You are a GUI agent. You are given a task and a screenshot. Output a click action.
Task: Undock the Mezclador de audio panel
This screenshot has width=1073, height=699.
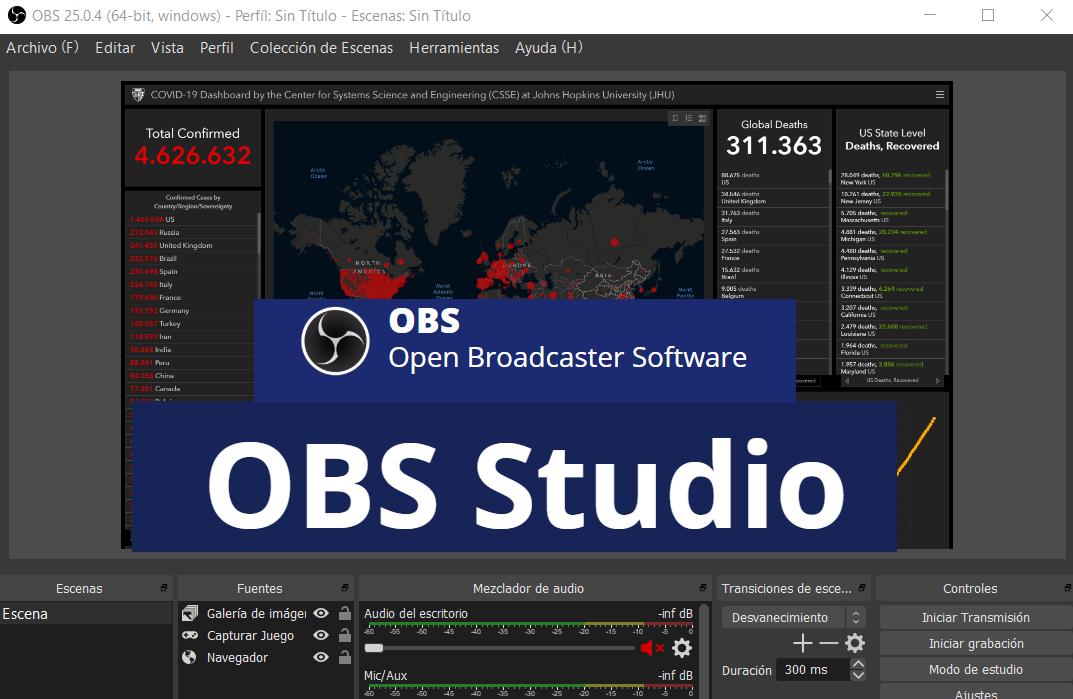click(x=702, y=588)
